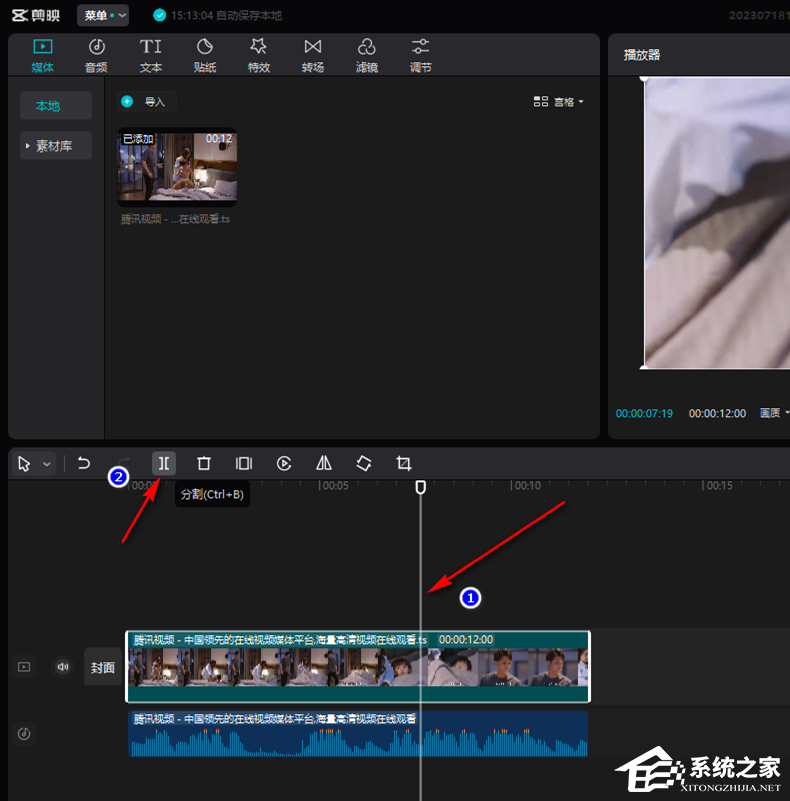
Task: Toggle the video track lock/visibility icon
Action: click(x=24, y=667)
